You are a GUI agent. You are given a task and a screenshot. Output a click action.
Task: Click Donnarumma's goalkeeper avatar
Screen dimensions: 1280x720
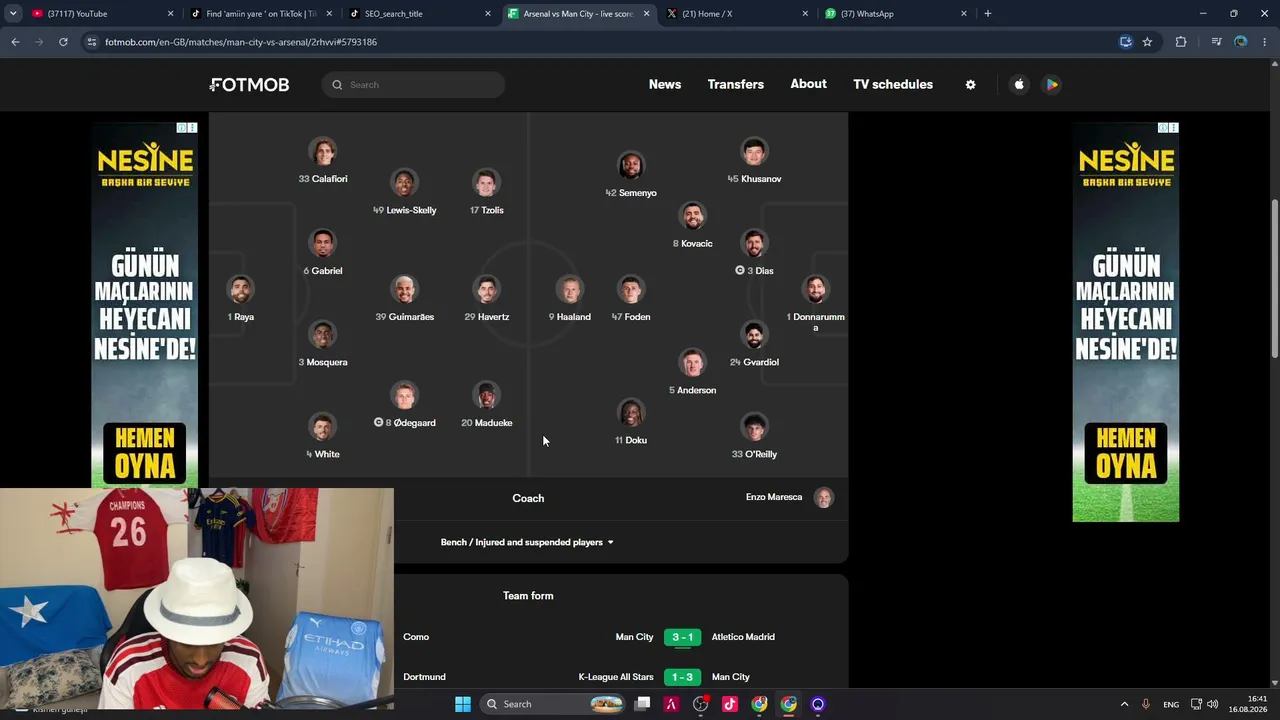pos(816,290)
